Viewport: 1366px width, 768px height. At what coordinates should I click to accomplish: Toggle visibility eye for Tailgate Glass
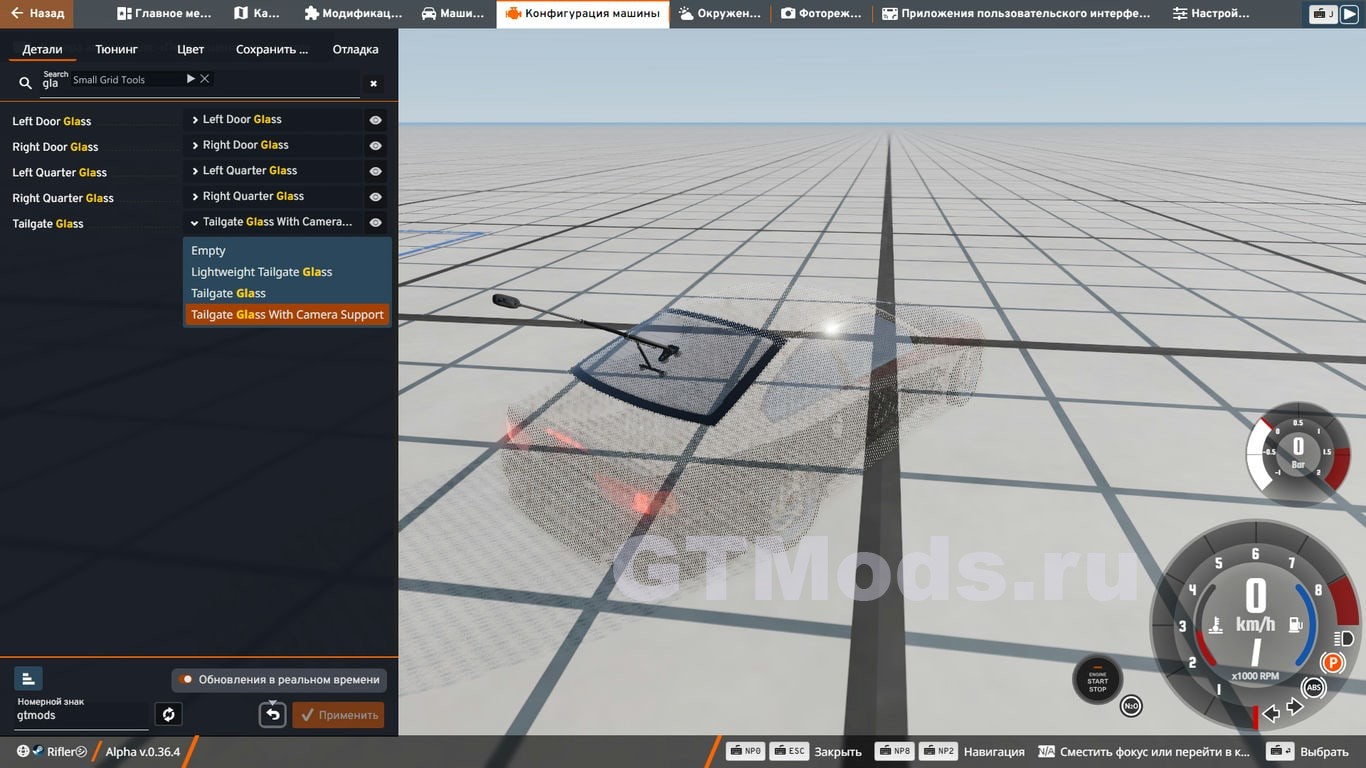(375, 223)
